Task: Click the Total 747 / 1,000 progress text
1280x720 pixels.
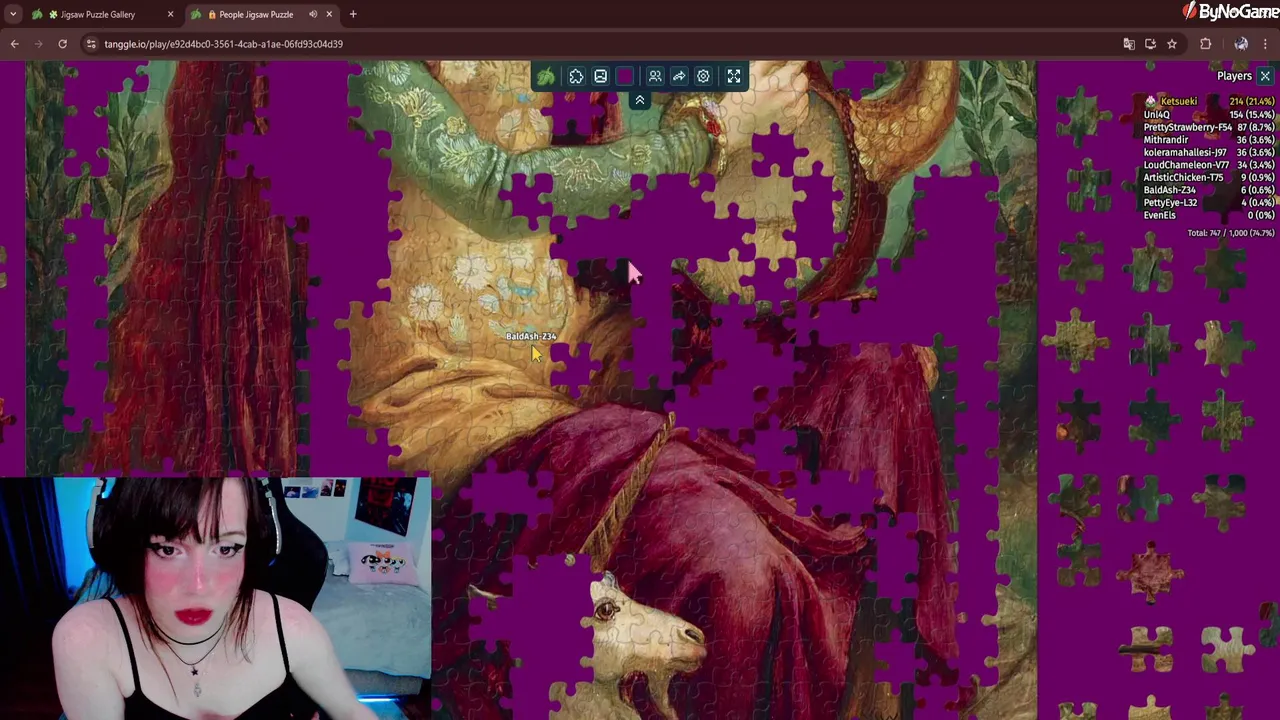Action: click(1231, 233)
